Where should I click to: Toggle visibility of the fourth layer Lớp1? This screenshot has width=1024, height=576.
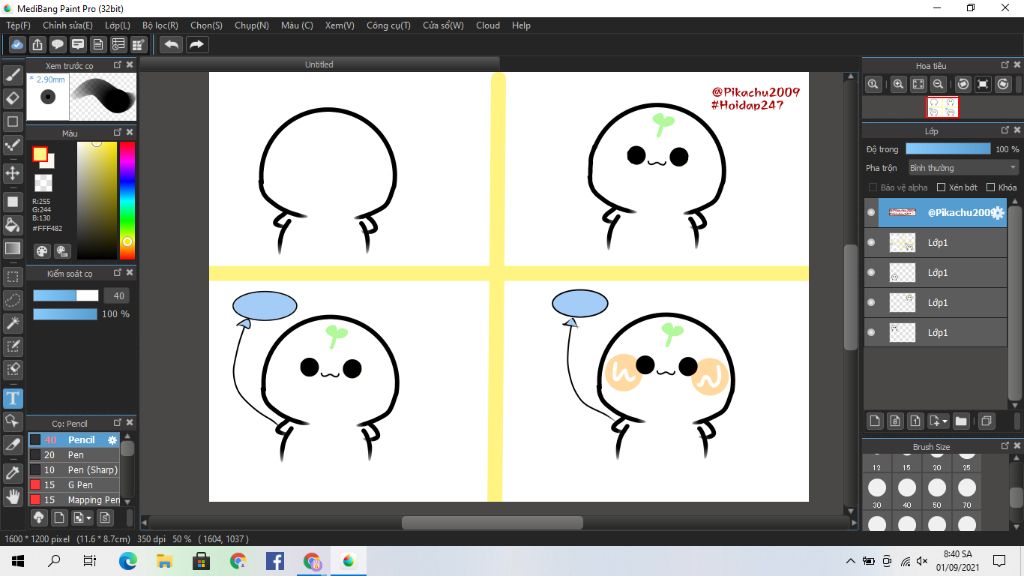pyautogui.click(x=871, y=302)
